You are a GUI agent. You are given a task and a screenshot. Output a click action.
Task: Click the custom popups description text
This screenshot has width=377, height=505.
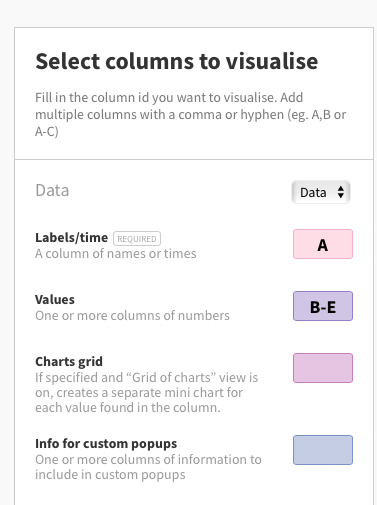coord(148,467)
